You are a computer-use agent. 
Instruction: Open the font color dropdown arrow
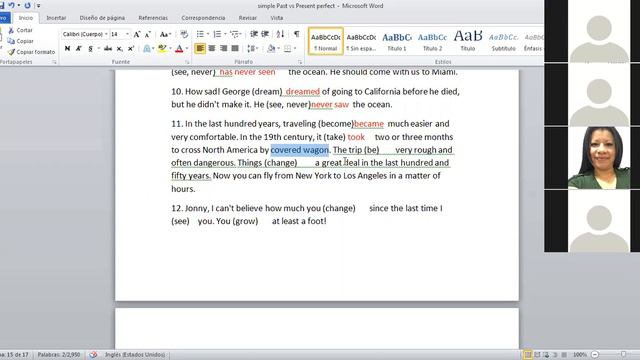point(187,49)
